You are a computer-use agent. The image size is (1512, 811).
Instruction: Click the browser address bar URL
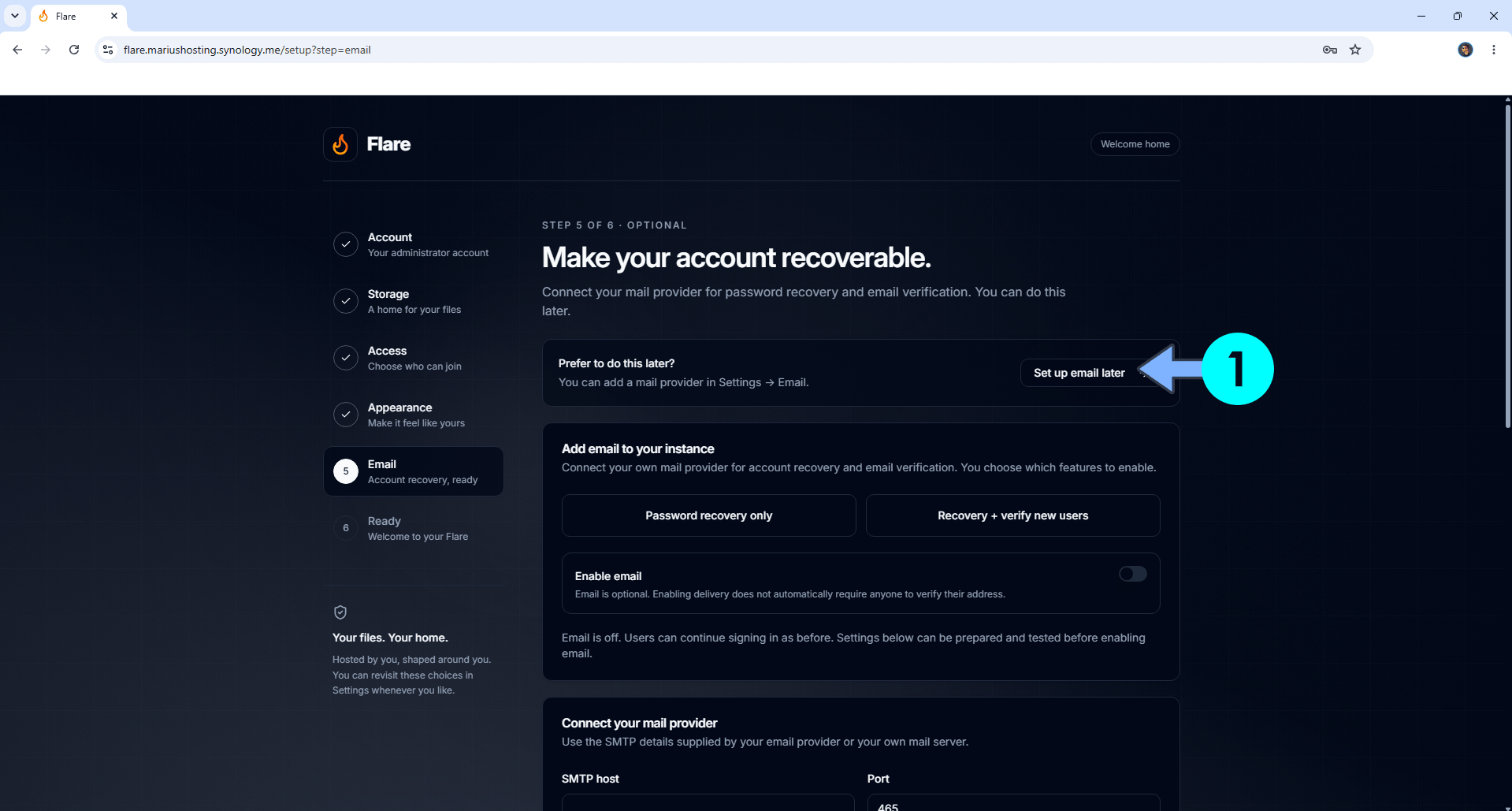pyautogui.click(x=247, y=50)
